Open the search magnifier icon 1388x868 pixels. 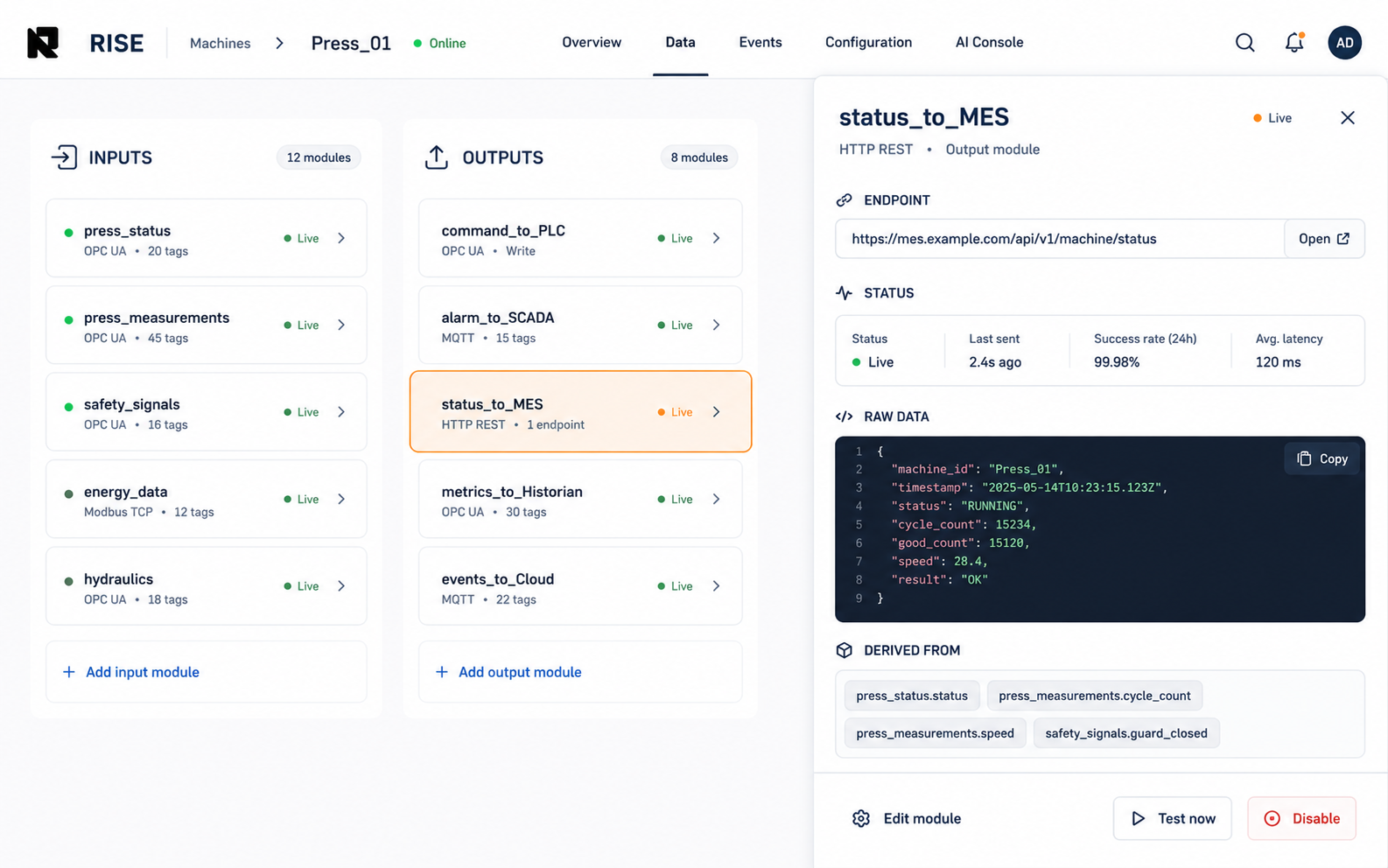pos(1244,43)
